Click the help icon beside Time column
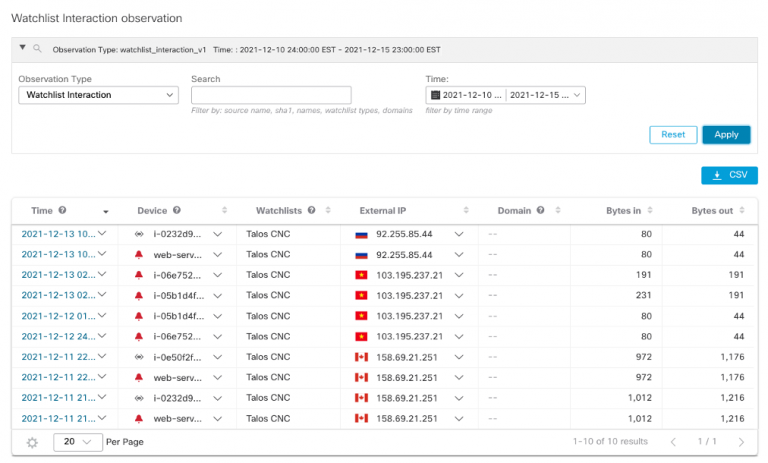 pos(63,211)
